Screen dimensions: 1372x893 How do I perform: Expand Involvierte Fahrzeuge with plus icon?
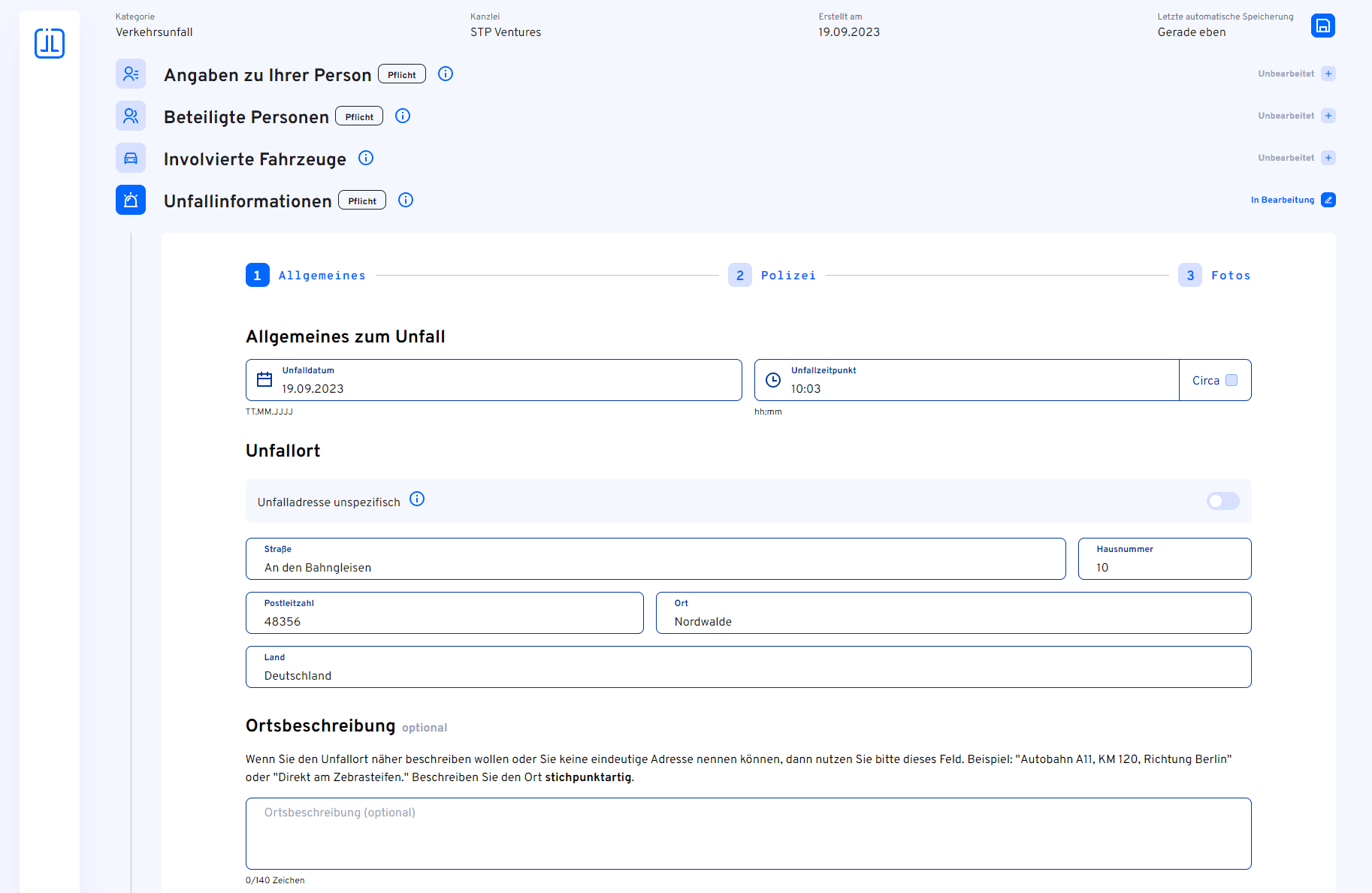pos(1328,158)
